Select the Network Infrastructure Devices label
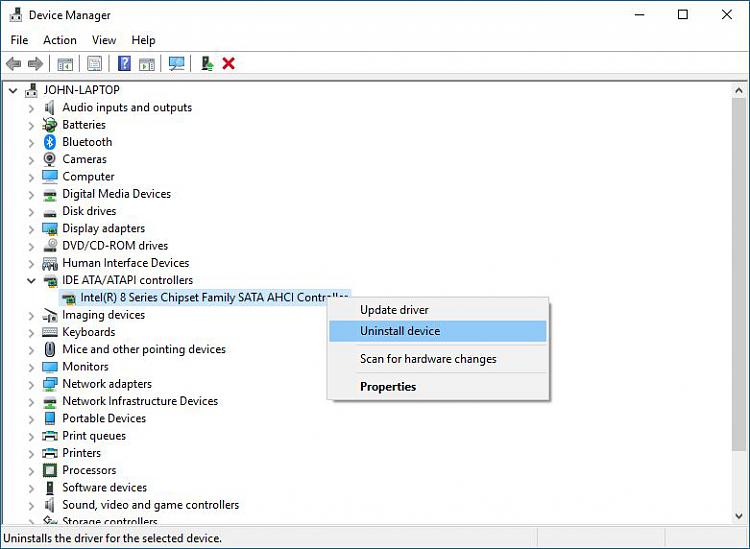750x549 pixels. point(140,401)
